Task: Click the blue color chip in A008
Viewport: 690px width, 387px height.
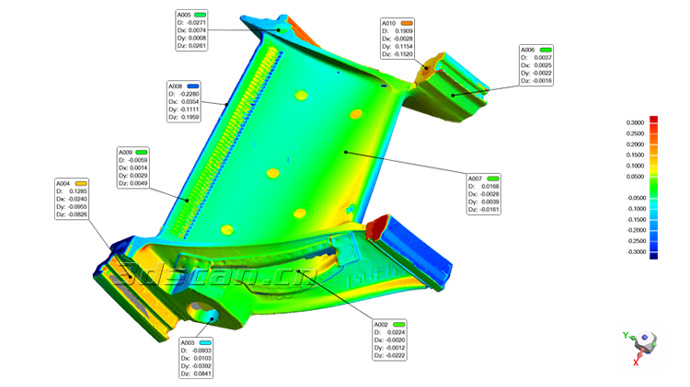Action: tap(193, 86)
